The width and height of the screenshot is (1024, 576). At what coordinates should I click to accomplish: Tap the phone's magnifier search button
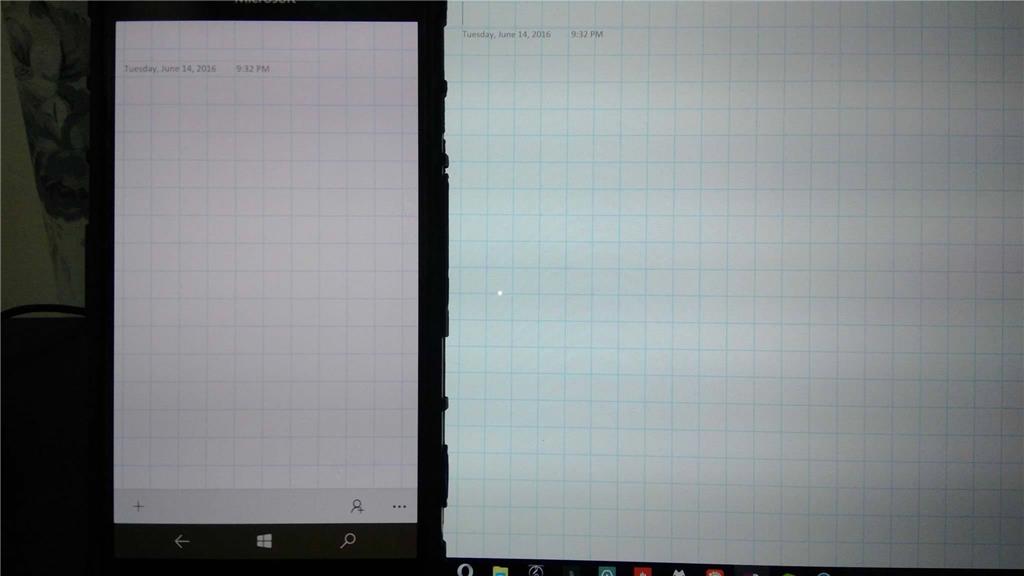point(348,540)
